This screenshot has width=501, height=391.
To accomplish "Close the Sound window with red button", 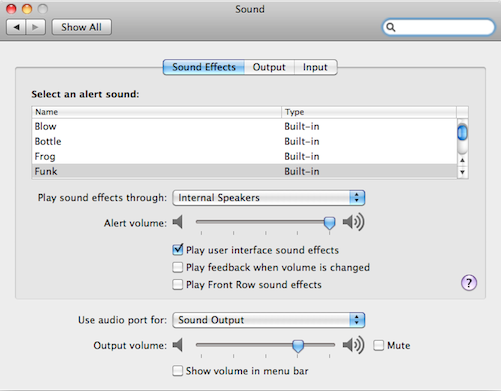I will [x=11, y=9].
